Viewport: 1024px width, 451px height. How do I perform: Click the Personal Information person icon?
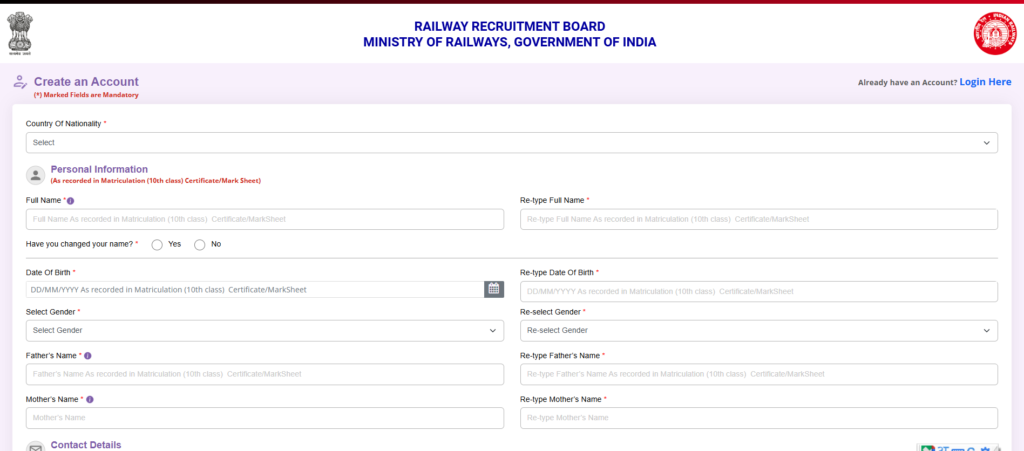[x=35, y=175]
